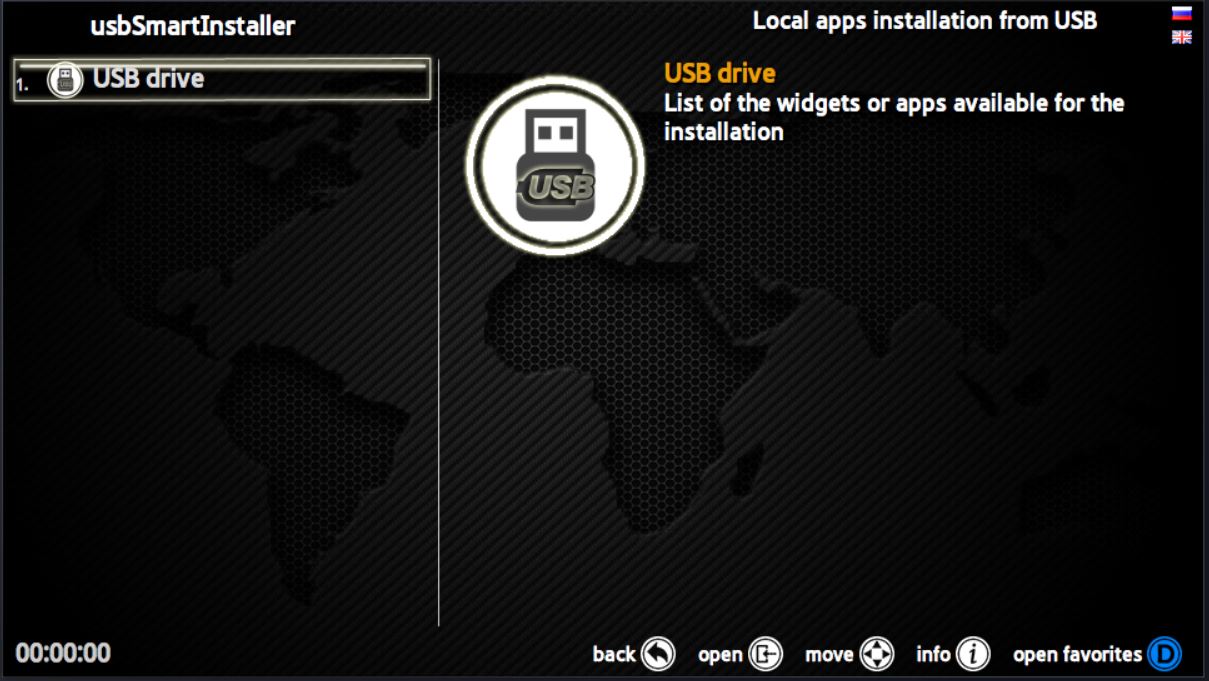
Task: Switch language using the UK flag
Action: [x=1182, y=37]
